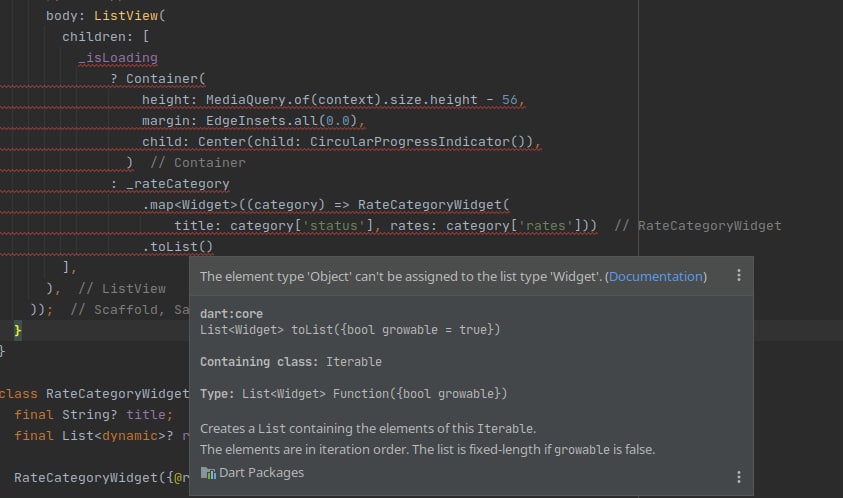Image resolution: width=843 pixels, height=498 pixels.
Task: Click 'margin: EdgeInsets.all(0.0),' line
Action: click(253, 120)
